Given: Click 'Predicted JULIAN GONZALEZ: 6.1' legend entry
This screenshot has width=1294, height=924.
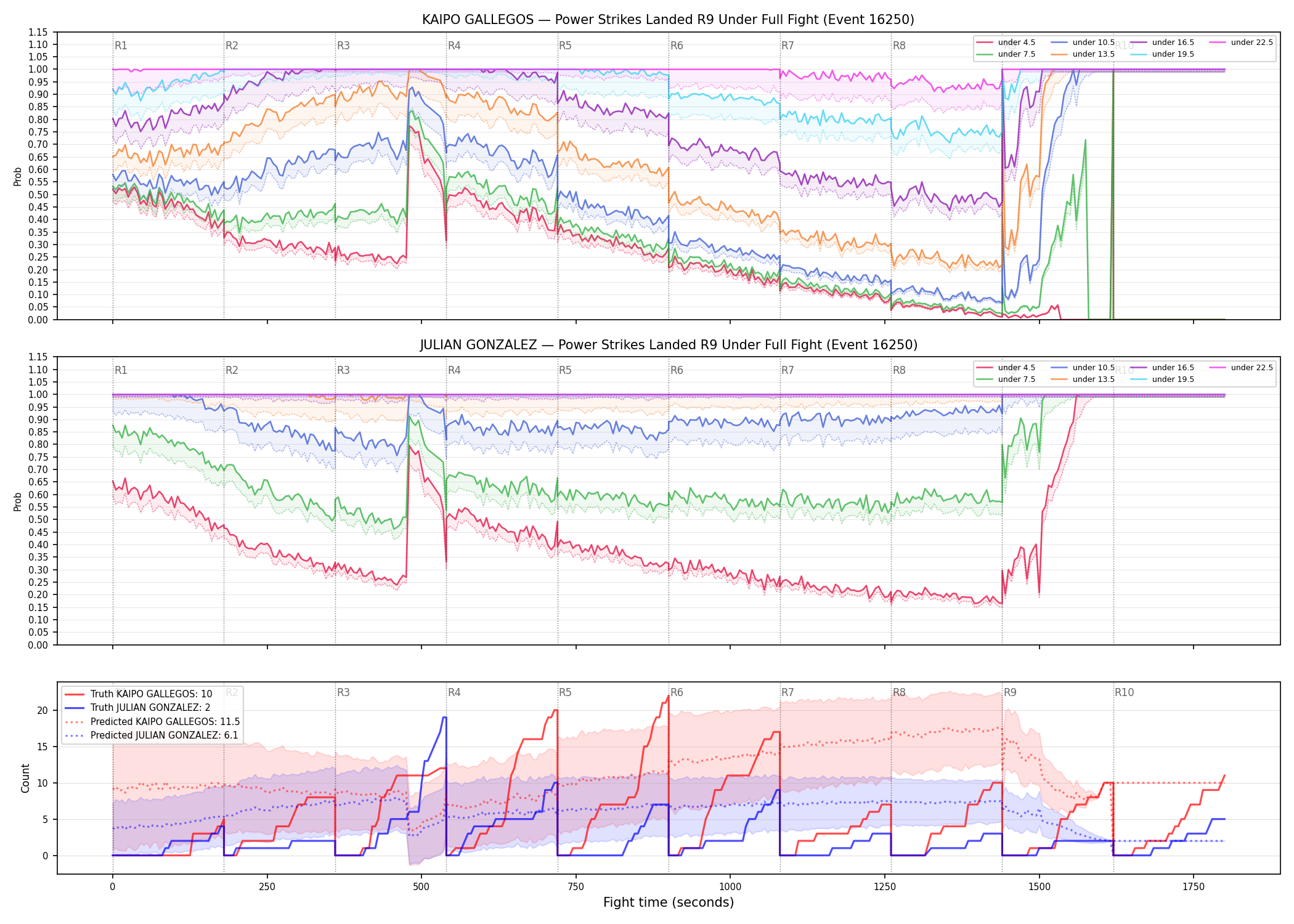Looking at the screenshot, I should (152, 736).
